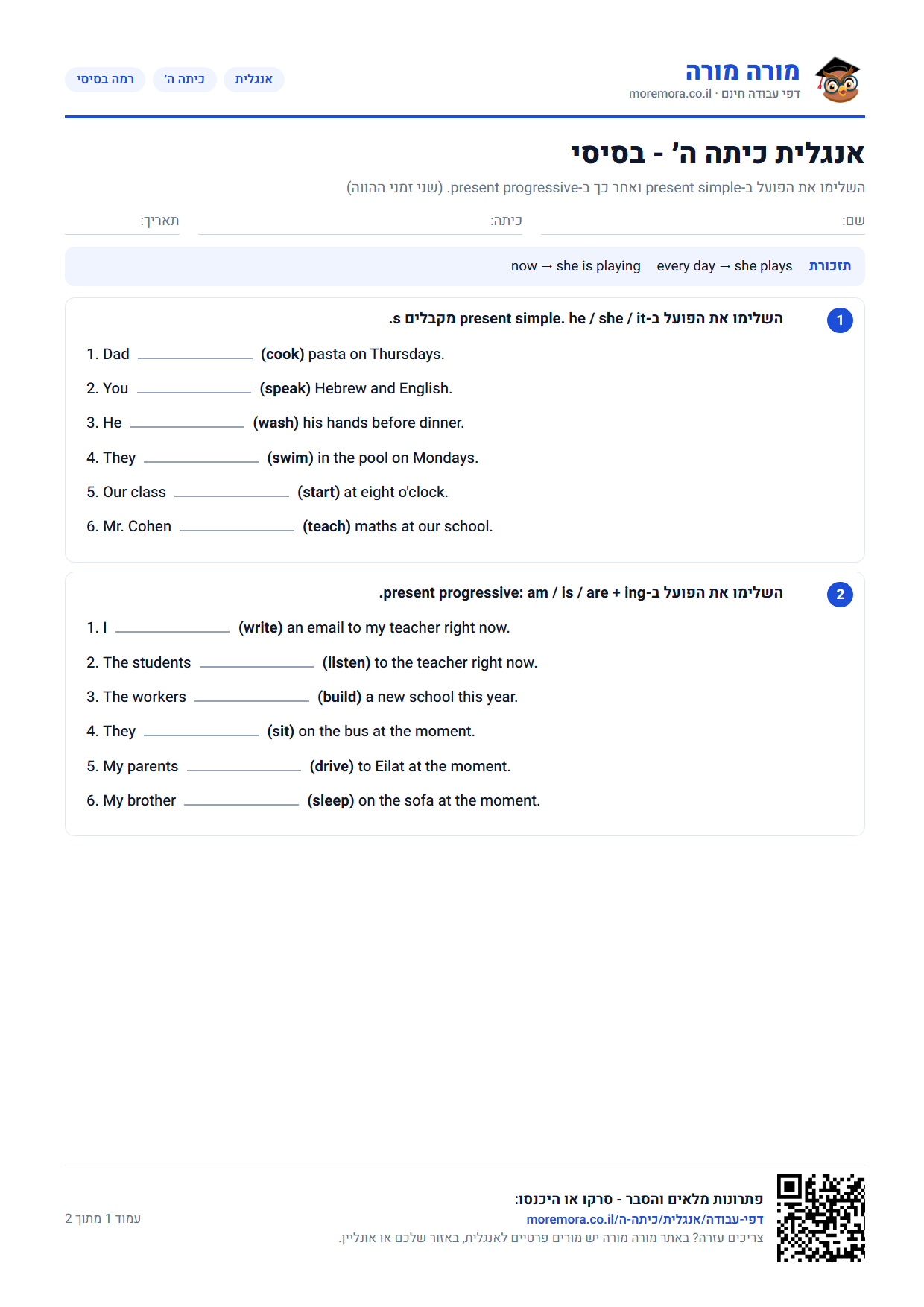
Task: Click the מורה מורה site title
Action: pyautogui.click(x=742, y=72)
